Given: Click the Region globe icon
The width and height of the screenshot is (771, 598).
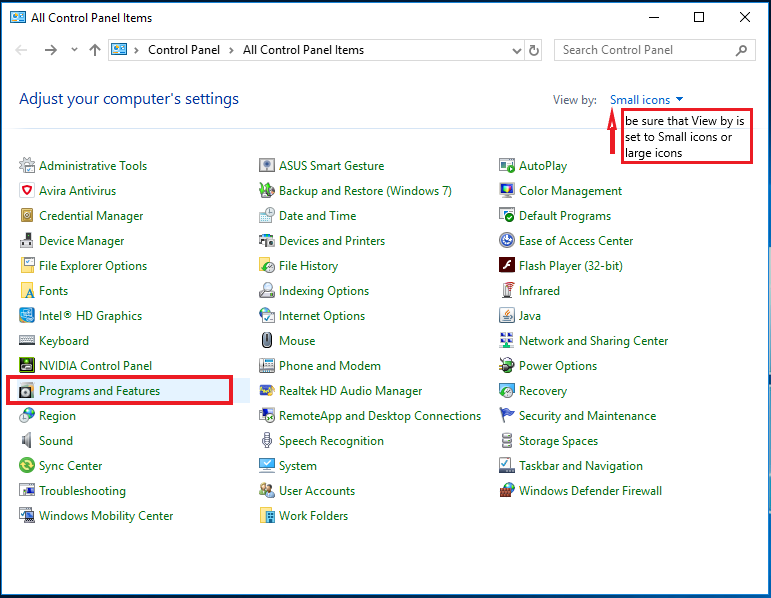Looking at the screenshot, I should point(27,416).
